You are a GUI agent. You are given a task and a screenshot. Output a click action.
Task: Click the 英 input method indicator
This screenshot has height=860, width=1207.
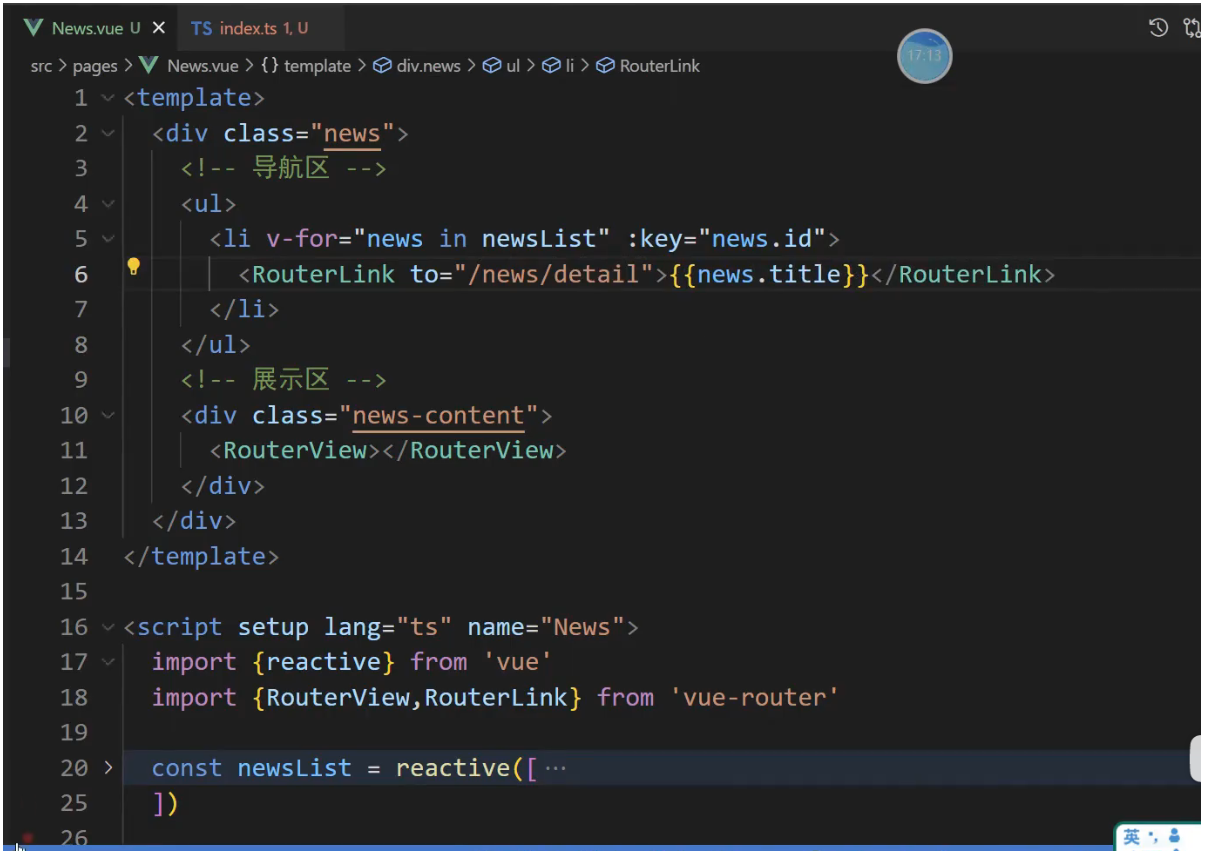point(1131,837)
